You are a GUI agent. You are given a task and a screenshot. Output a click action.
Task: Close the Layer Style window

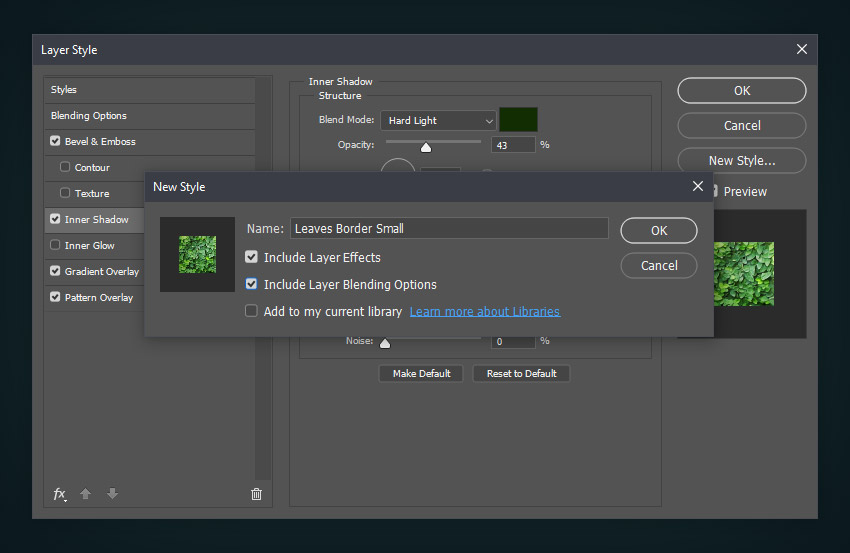801,49
